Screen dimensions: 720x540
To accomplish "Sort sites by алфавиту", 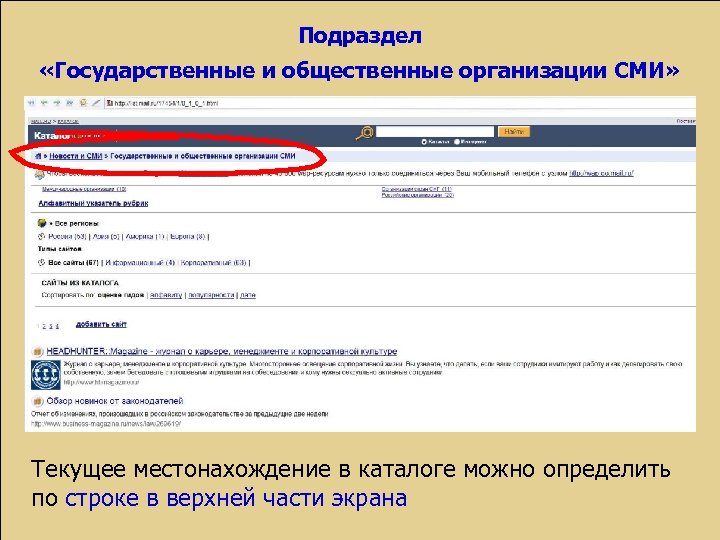I will (166, 295).
